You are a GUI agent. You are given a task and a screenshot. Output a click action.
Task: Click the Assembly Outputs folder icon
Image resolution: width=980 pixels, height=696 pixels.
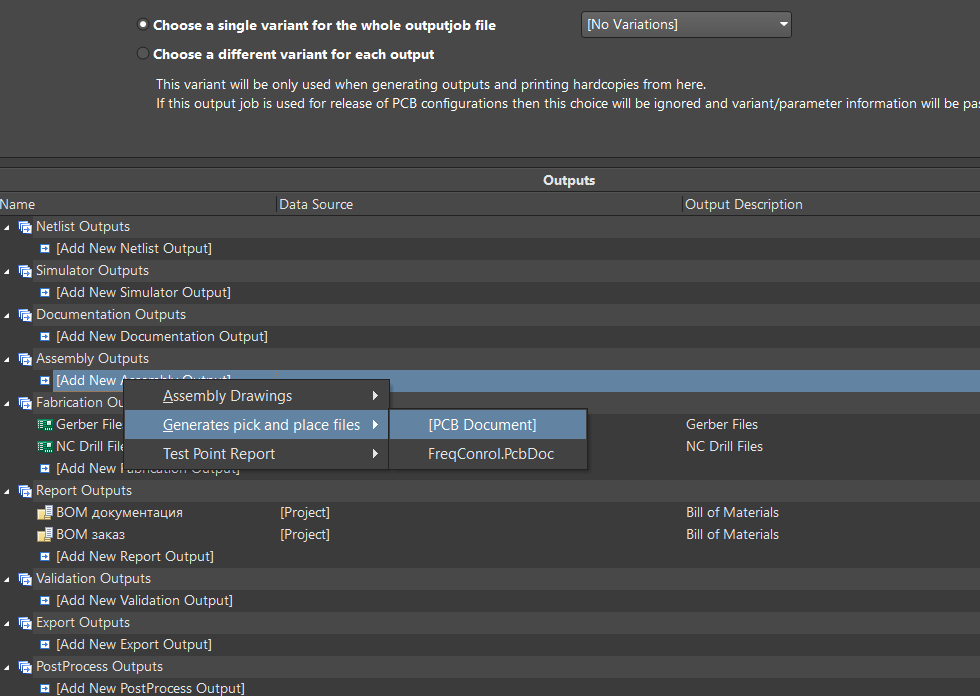[x=25, y=359]
